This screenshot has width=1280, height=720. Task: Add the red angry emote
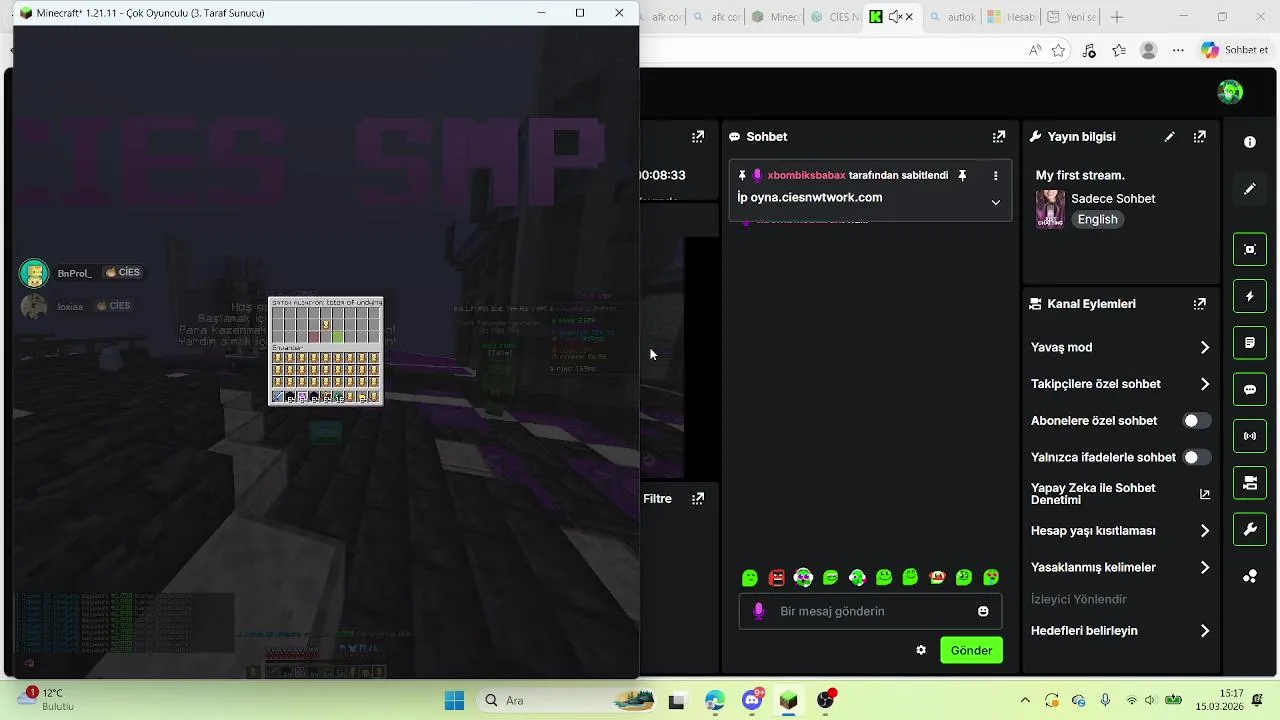pos(777,577)
